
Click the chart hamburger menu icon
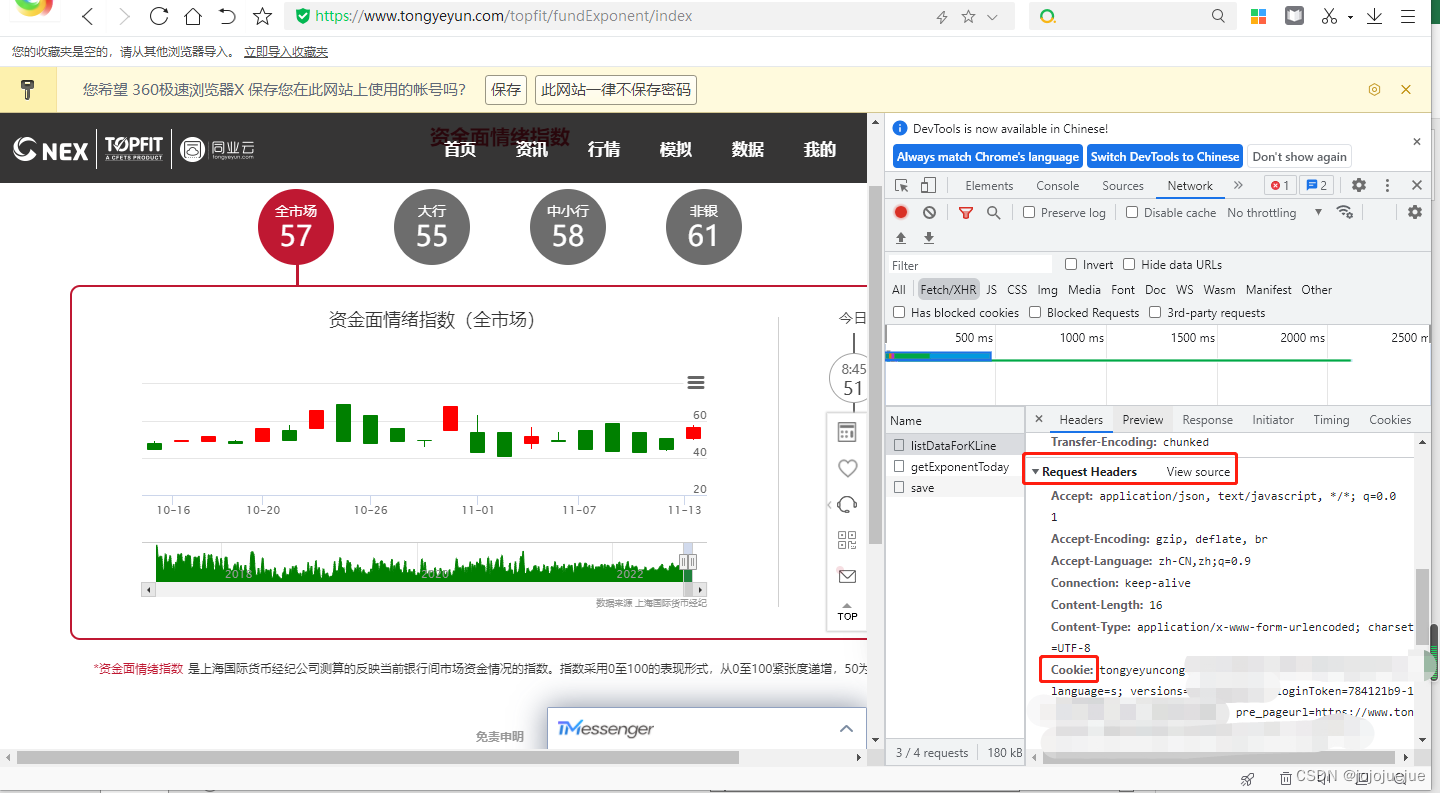[696, 383]
